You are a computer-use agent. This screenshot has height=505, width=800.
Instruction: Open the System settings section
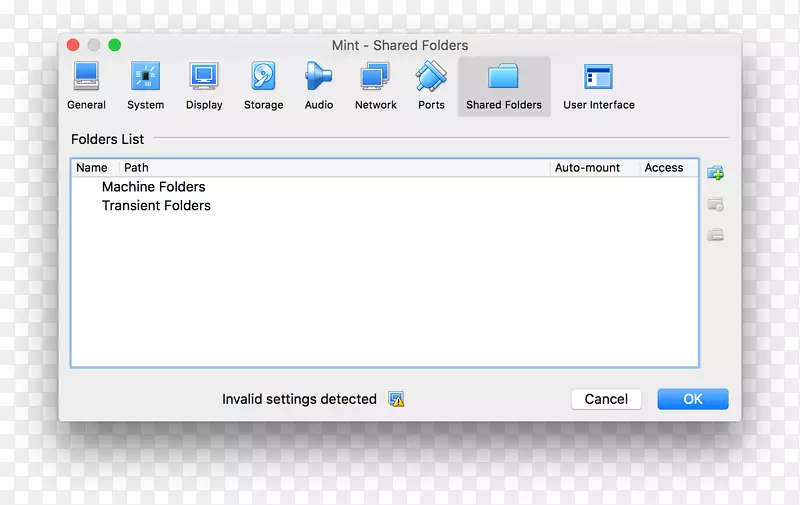click(145, 85)
